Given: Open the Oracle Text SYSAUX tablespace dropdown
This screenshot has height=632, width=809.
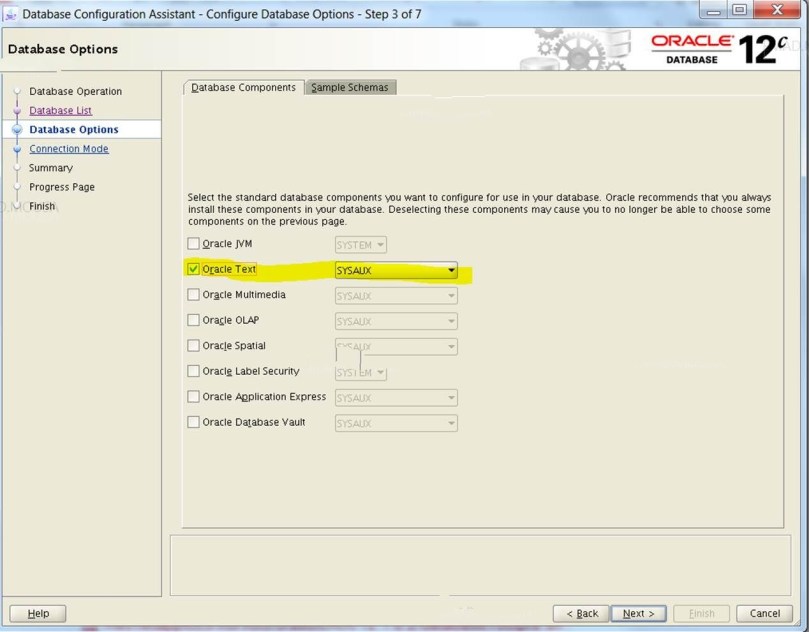Looking at the screenshot, I should coord(396,270).
